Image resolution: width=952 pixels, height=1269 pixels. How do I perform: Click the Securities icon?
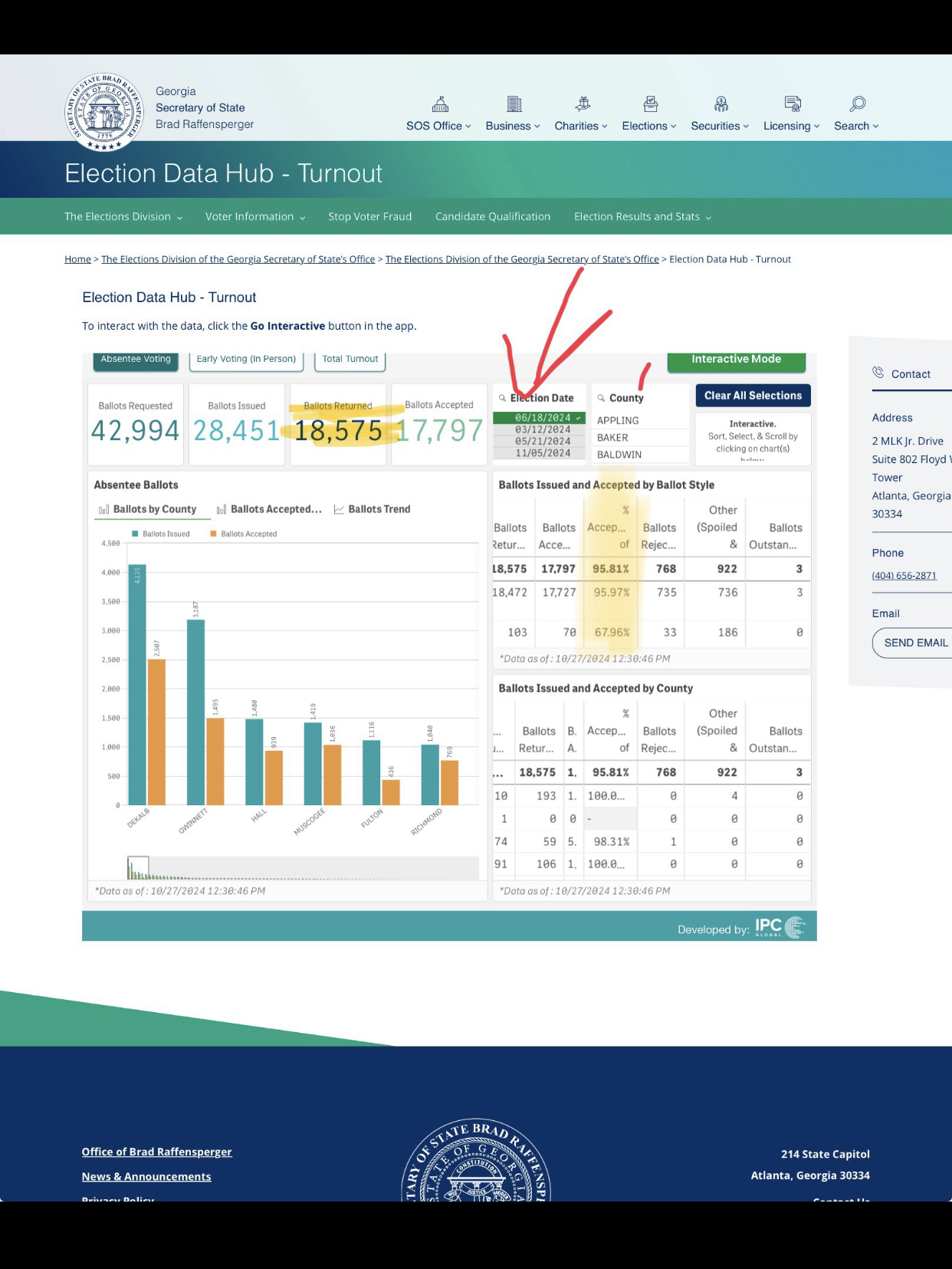click(x=721, y=104)
